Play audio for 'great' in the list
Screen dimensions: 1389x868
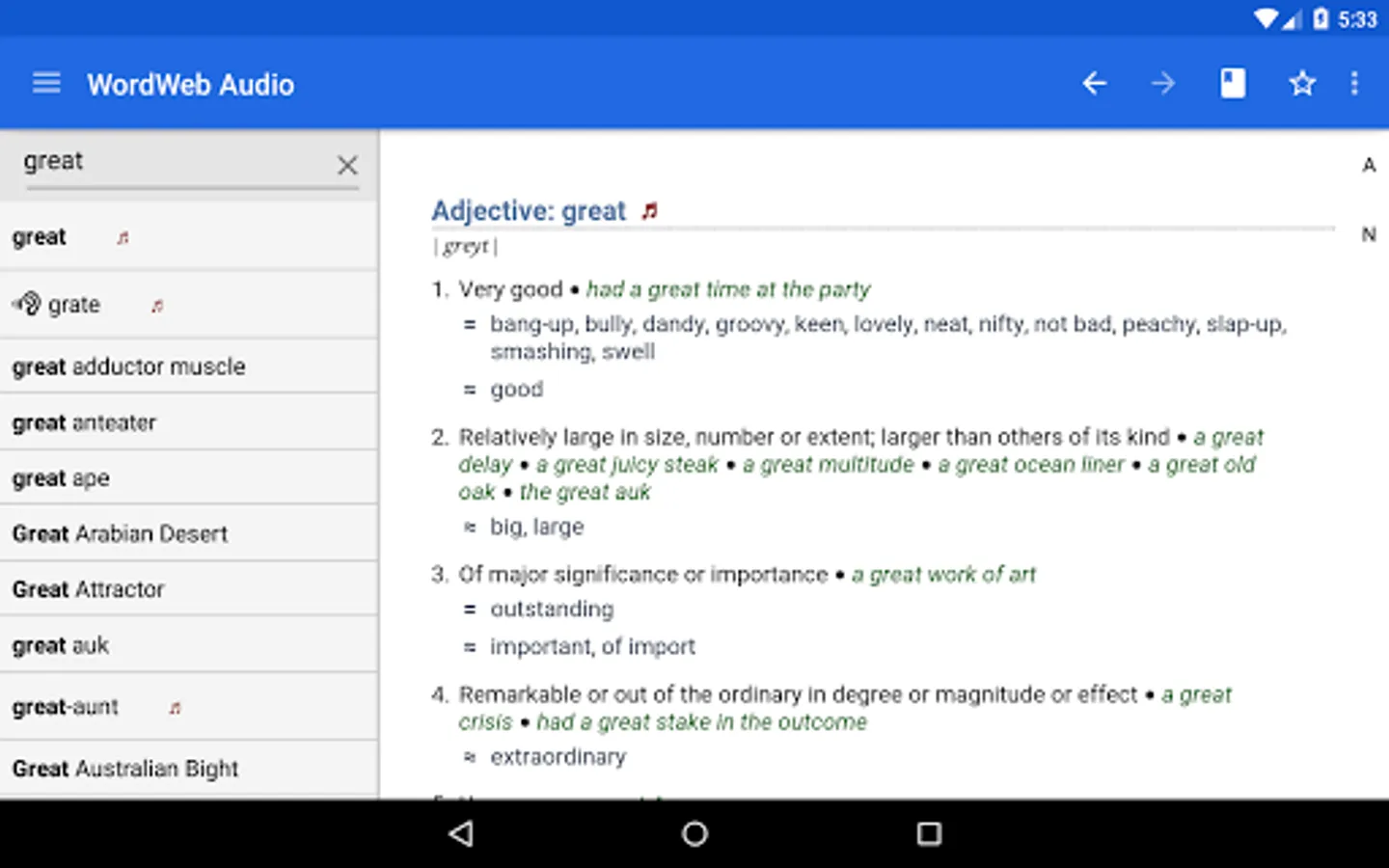click(123, 237)
